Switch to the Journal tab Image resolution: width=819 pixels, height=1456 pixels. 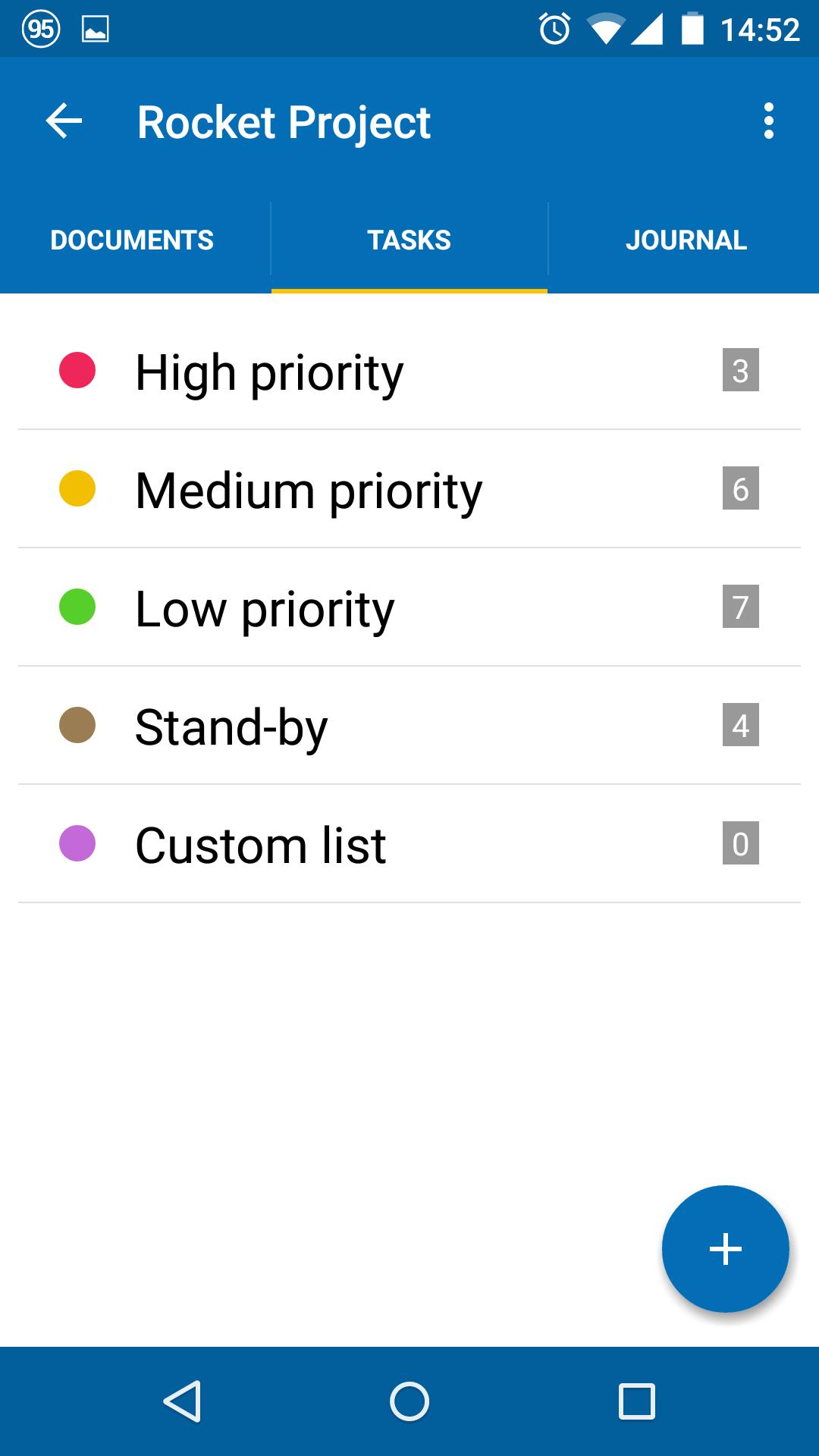[686, 240]
